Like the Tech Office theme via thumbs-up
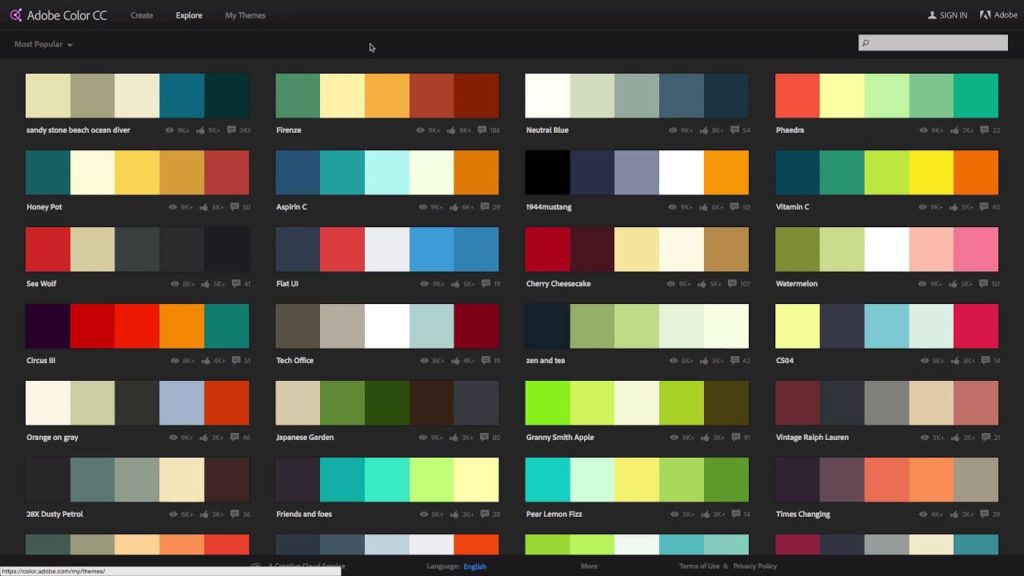The image size is (1024, 576). tap(455, 360)
